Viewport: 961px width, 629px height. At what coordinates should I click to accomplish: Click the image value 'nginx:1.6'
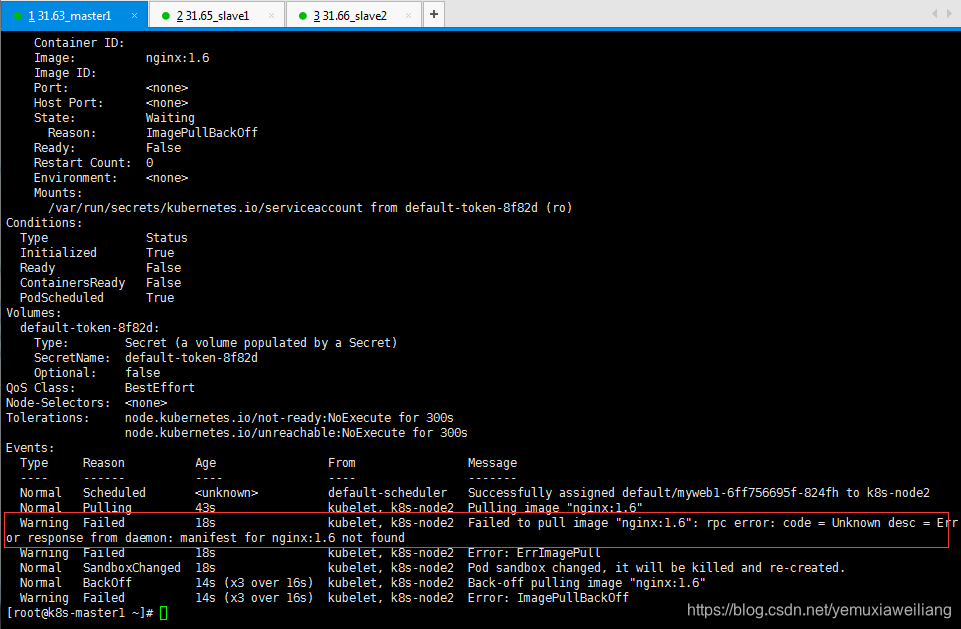178,58
